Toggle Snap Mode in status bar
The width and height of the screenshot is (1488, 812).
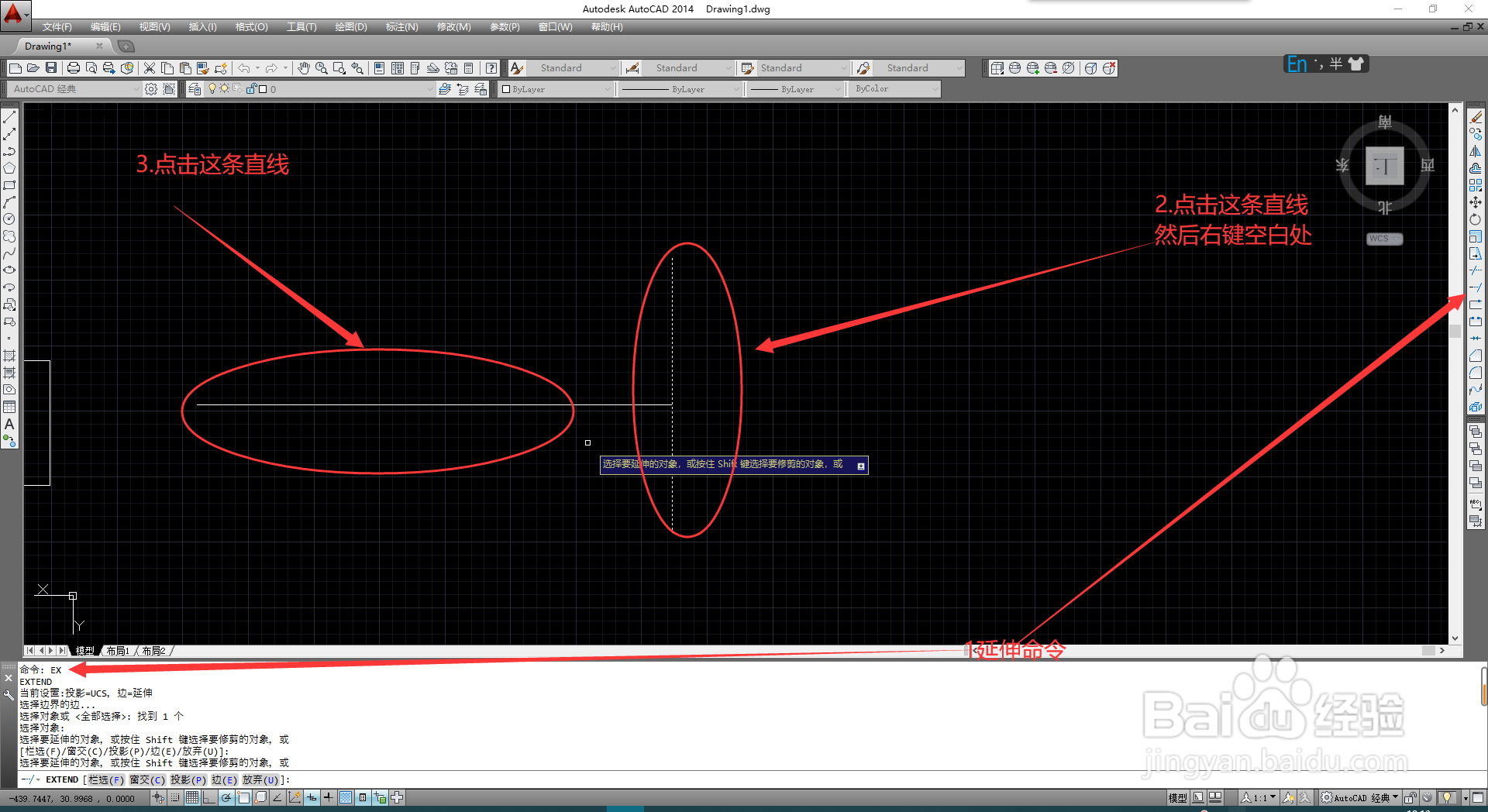point(175,797)
